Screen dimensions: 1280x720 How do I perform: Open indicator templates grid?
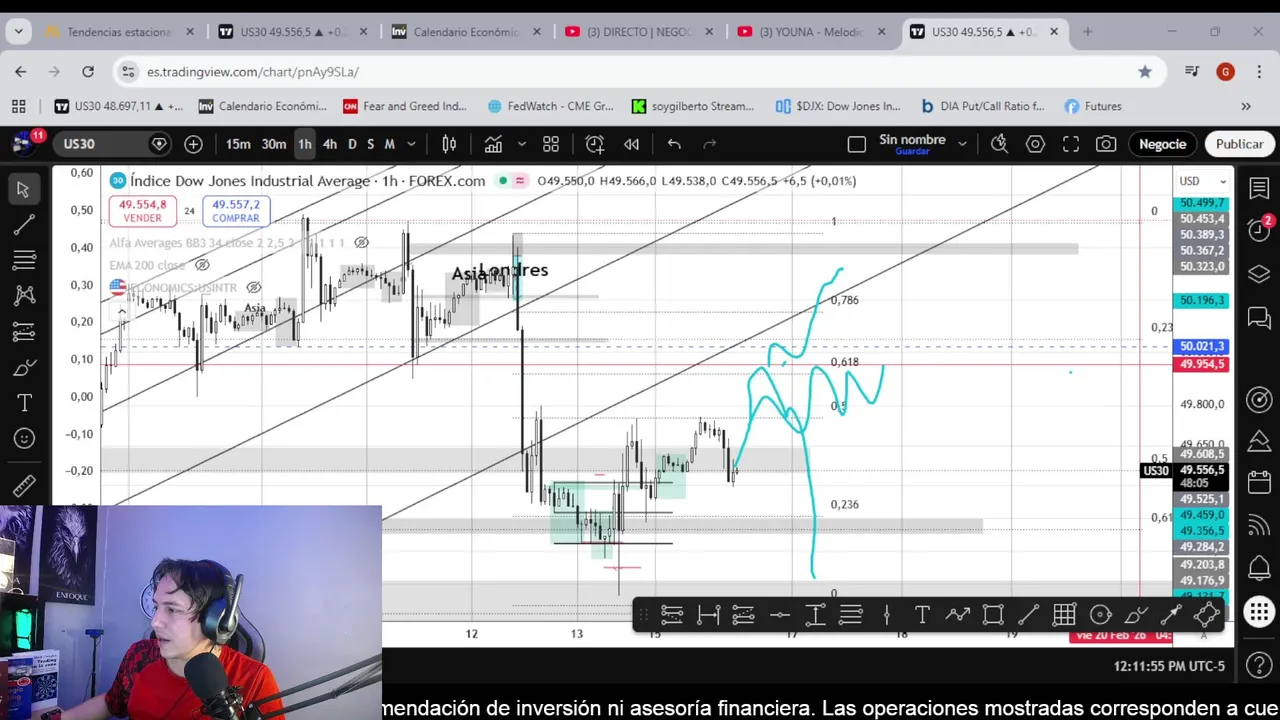point(551,144)
